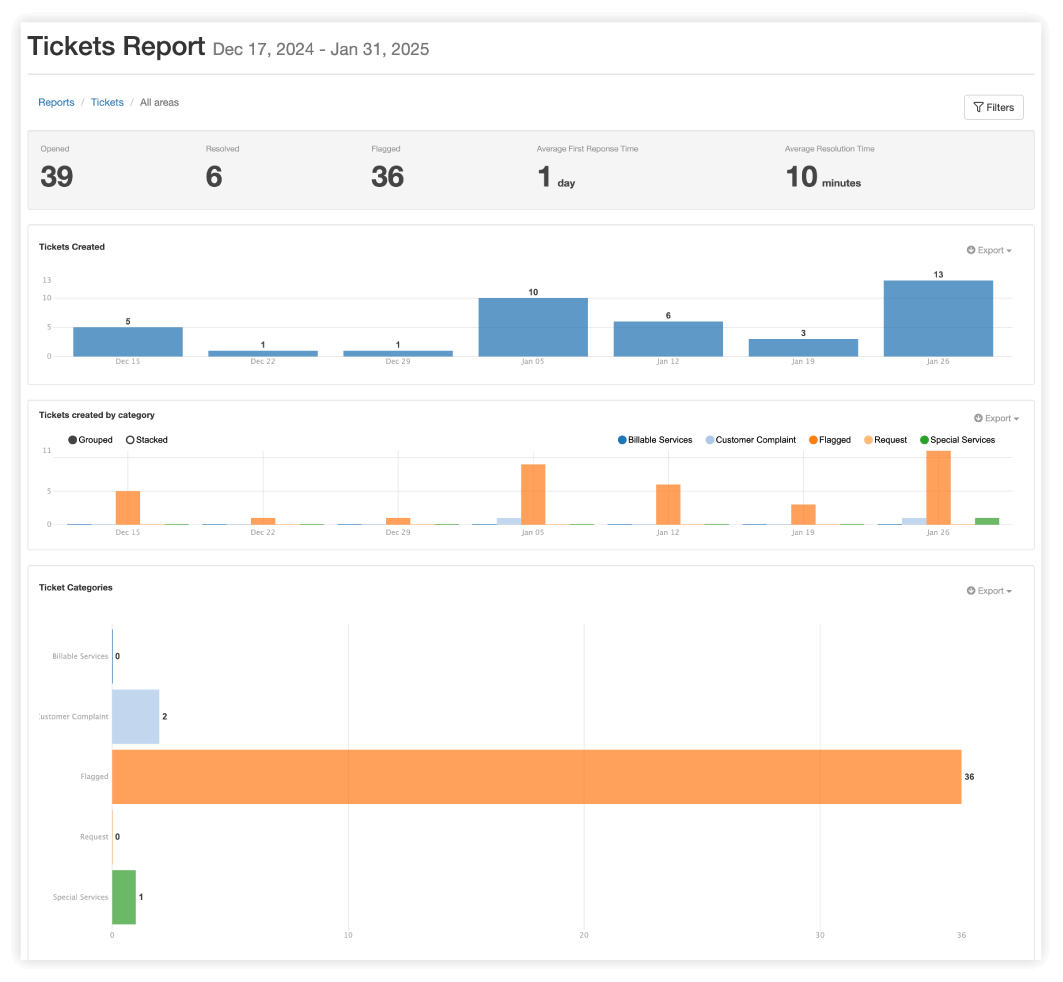This screenshot has height=982, width=1063.
Task: Click the Export download icon on Tickets Created chart
Action: (971, 250)
